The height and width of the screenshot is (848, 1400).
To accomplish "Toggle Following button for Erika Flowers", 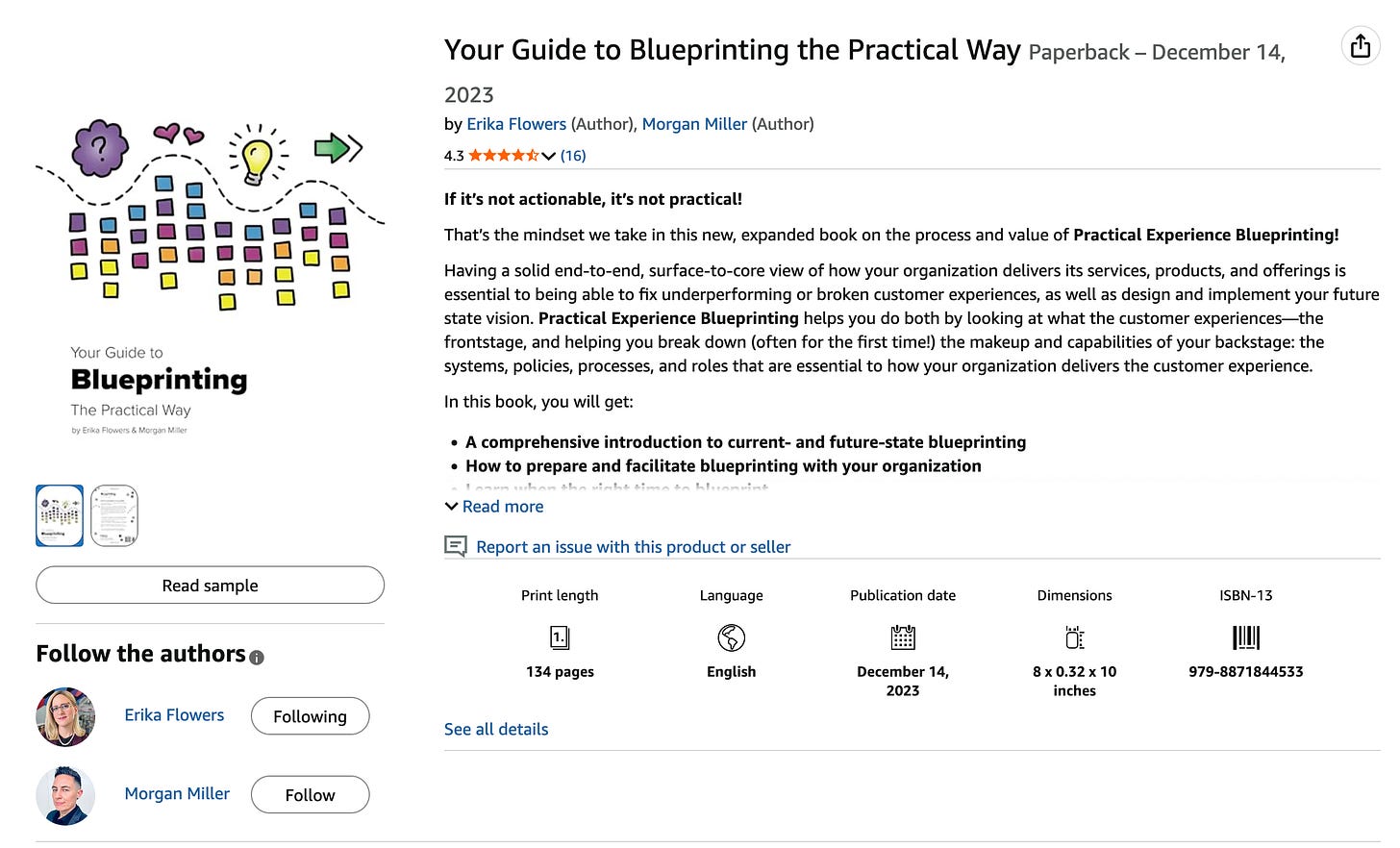I will tap(310, 716).
